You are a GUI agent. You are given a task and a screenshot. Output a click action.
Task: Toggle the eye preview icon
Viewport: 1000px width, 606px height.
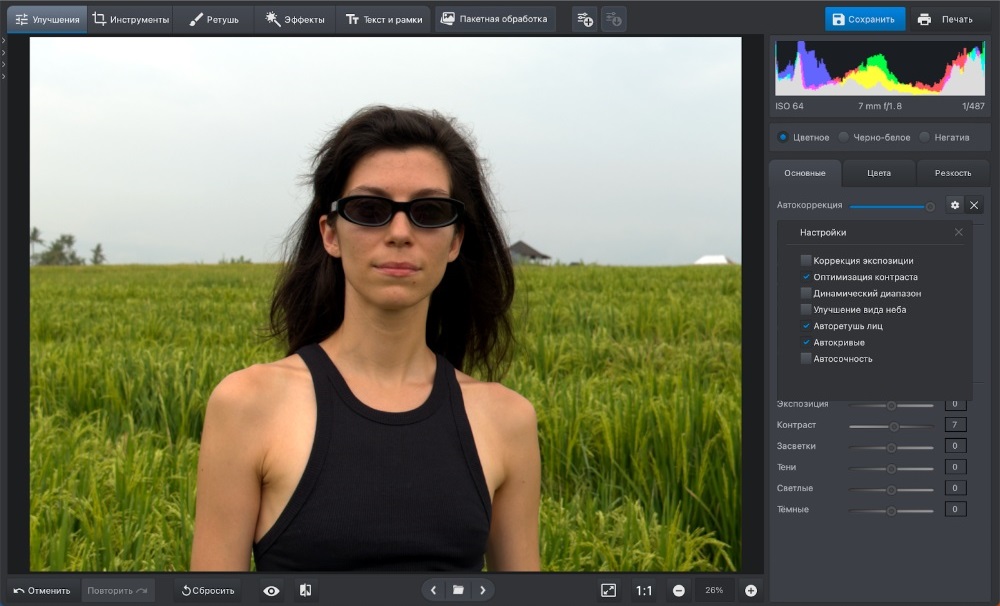click(x=271, y=591)
